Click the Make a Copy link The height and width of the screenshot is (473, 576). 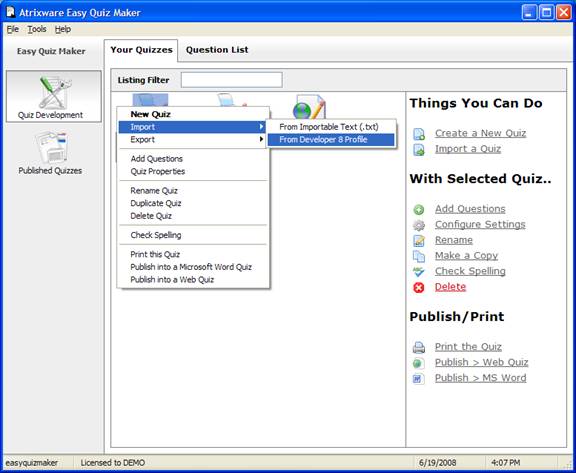[467, 256]
